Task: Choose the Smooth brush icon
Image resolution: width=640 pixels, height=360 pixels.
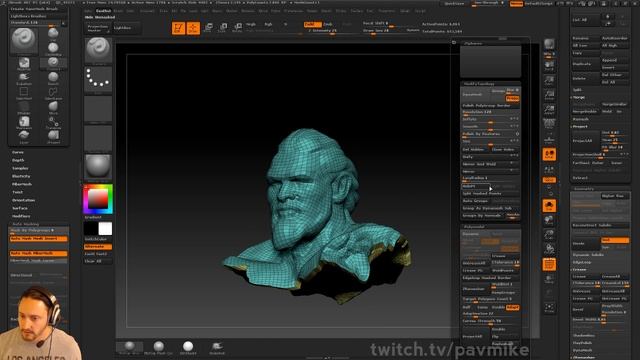Action: [x=53, y=78]
